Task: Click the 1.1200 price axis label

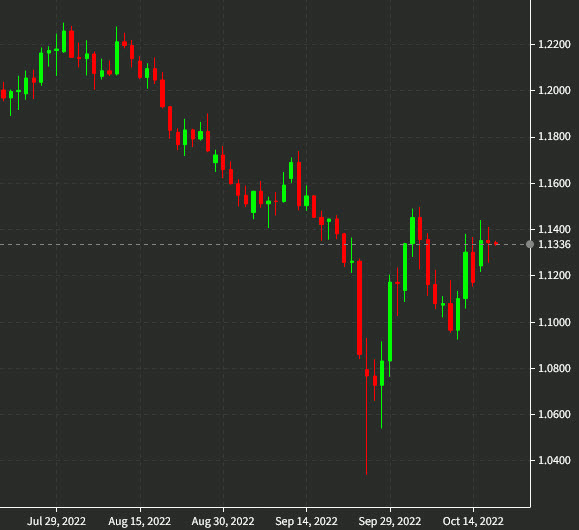Action: (554, 276)
